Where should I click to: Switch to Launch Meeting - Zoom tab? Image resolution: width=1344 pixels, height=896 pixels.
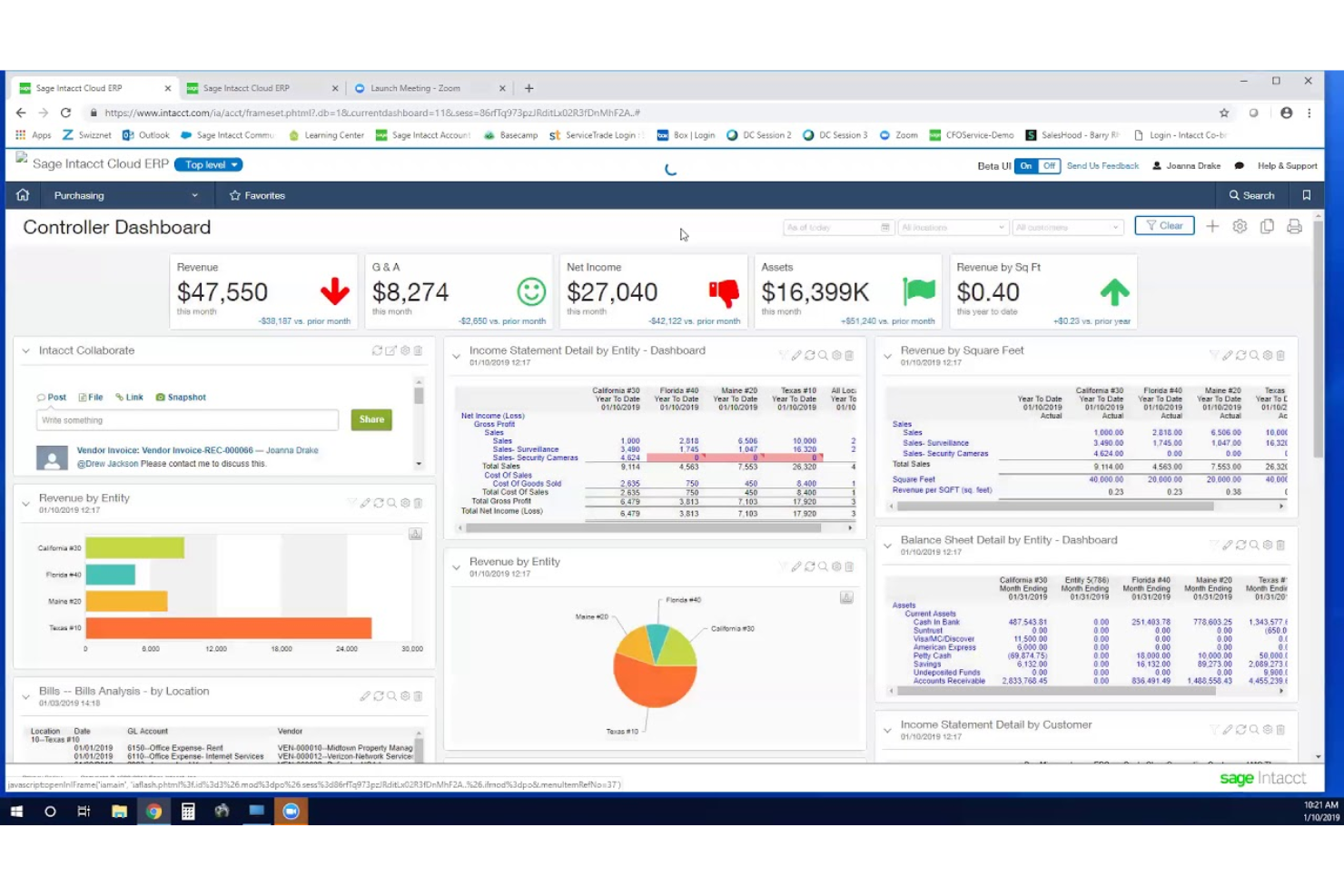click(428, 88)
